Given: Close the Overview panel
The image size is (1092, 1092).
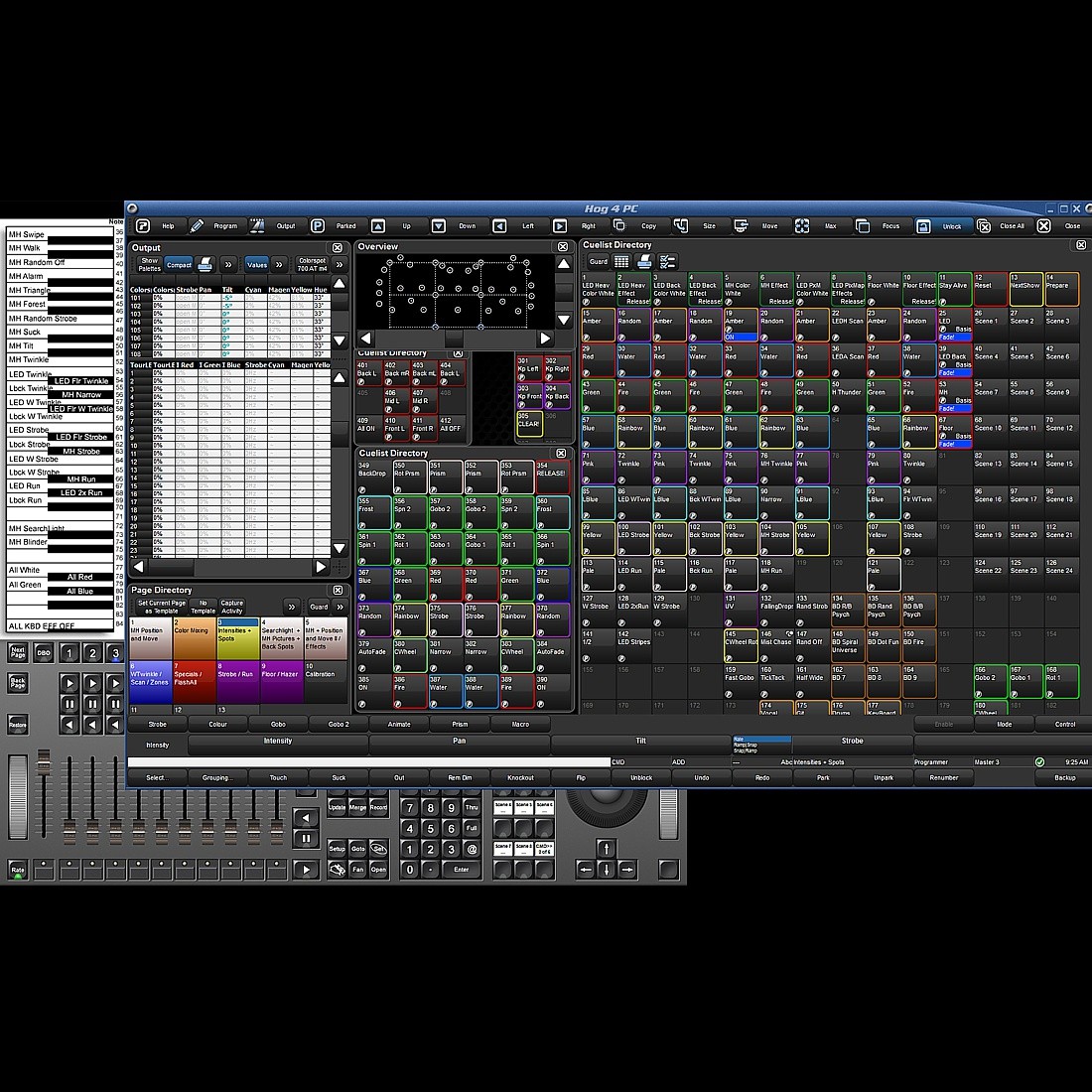Looking at the screenshot, I should pyautogui.click(x=563, y=246).
